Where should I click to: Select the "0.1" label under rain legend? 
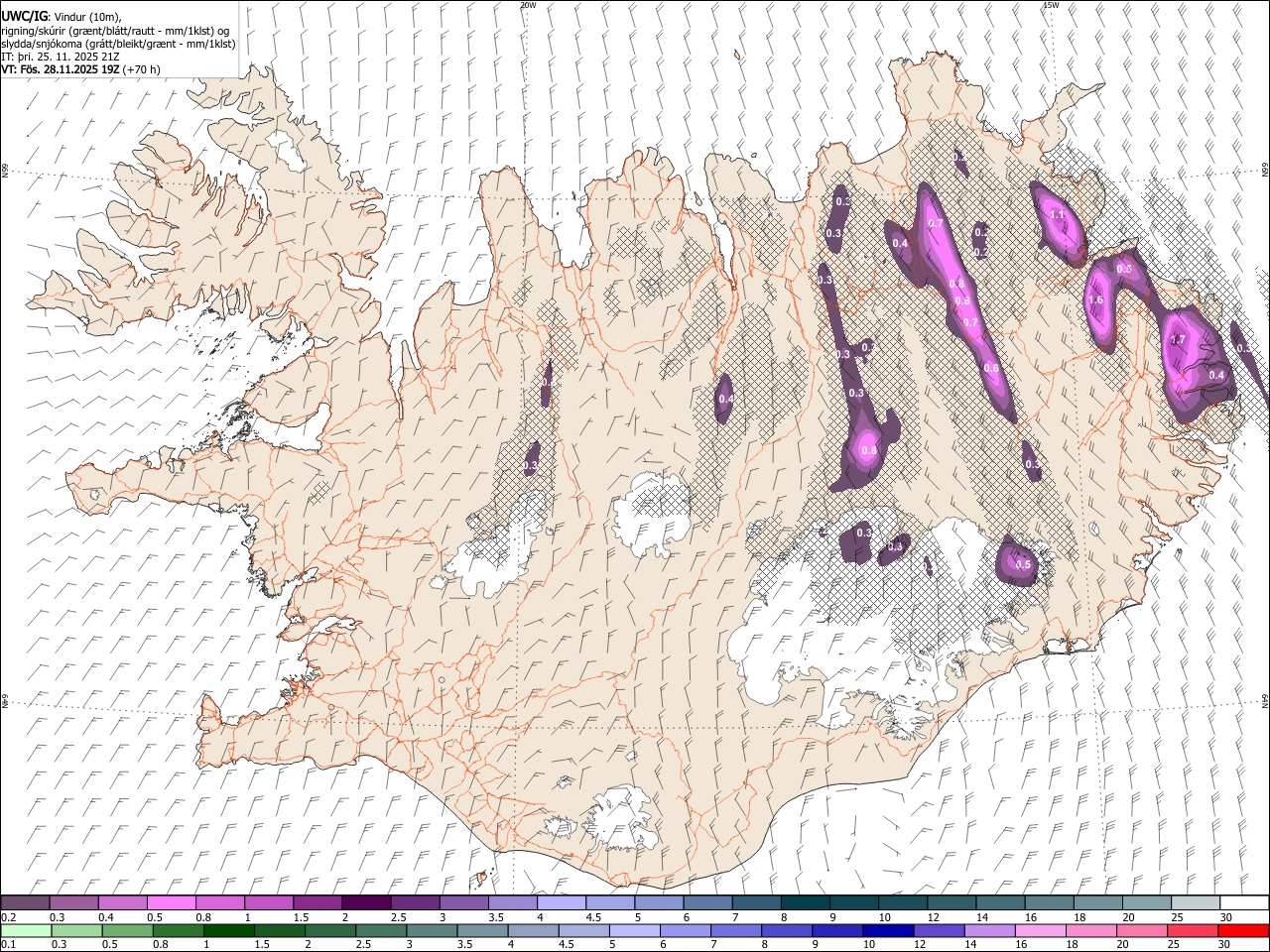pyautogui.click(x=8, y=945)
